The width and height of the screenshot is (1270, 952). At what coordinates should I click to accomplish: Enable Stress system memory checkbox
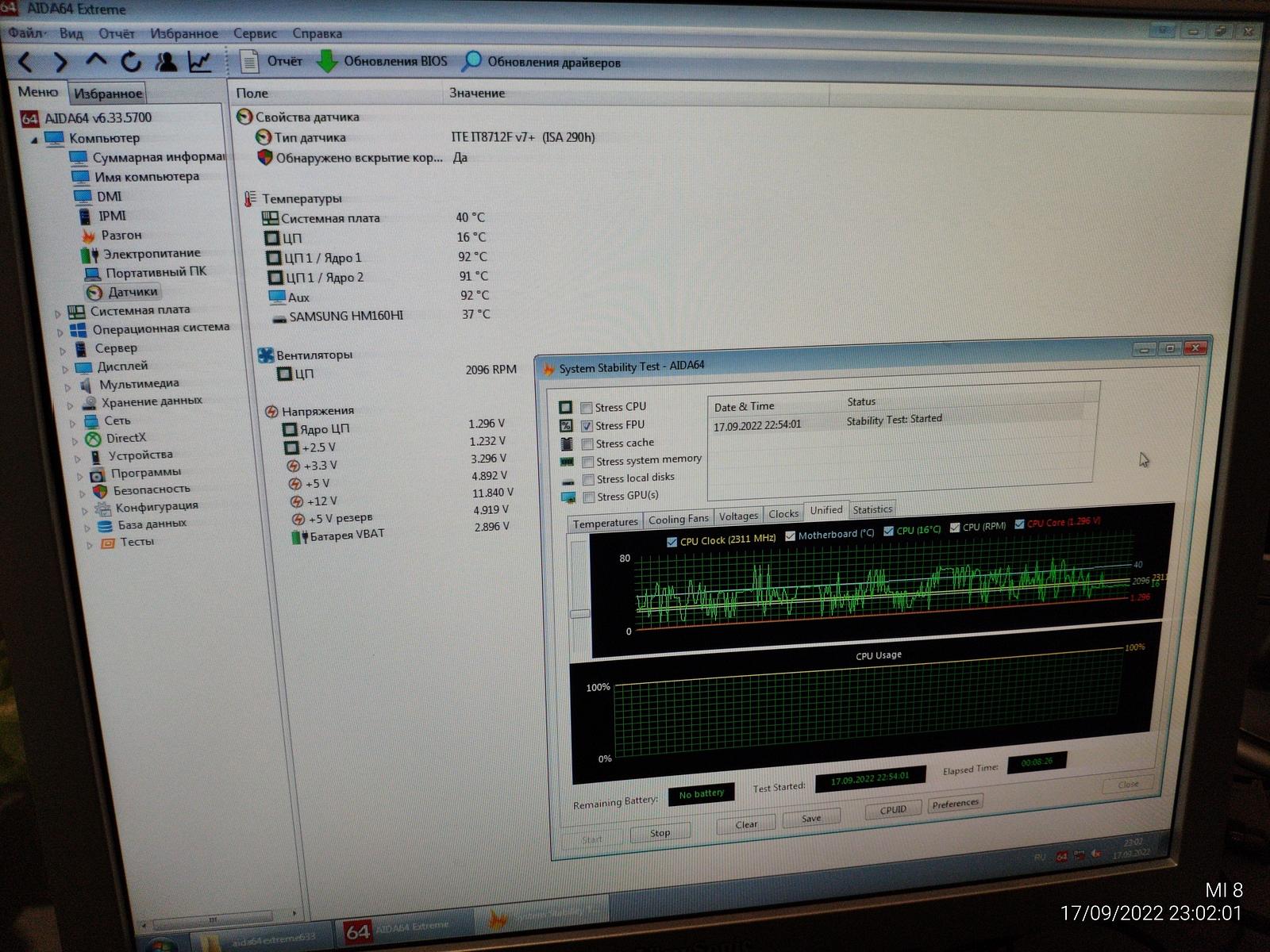click(588, 462)
